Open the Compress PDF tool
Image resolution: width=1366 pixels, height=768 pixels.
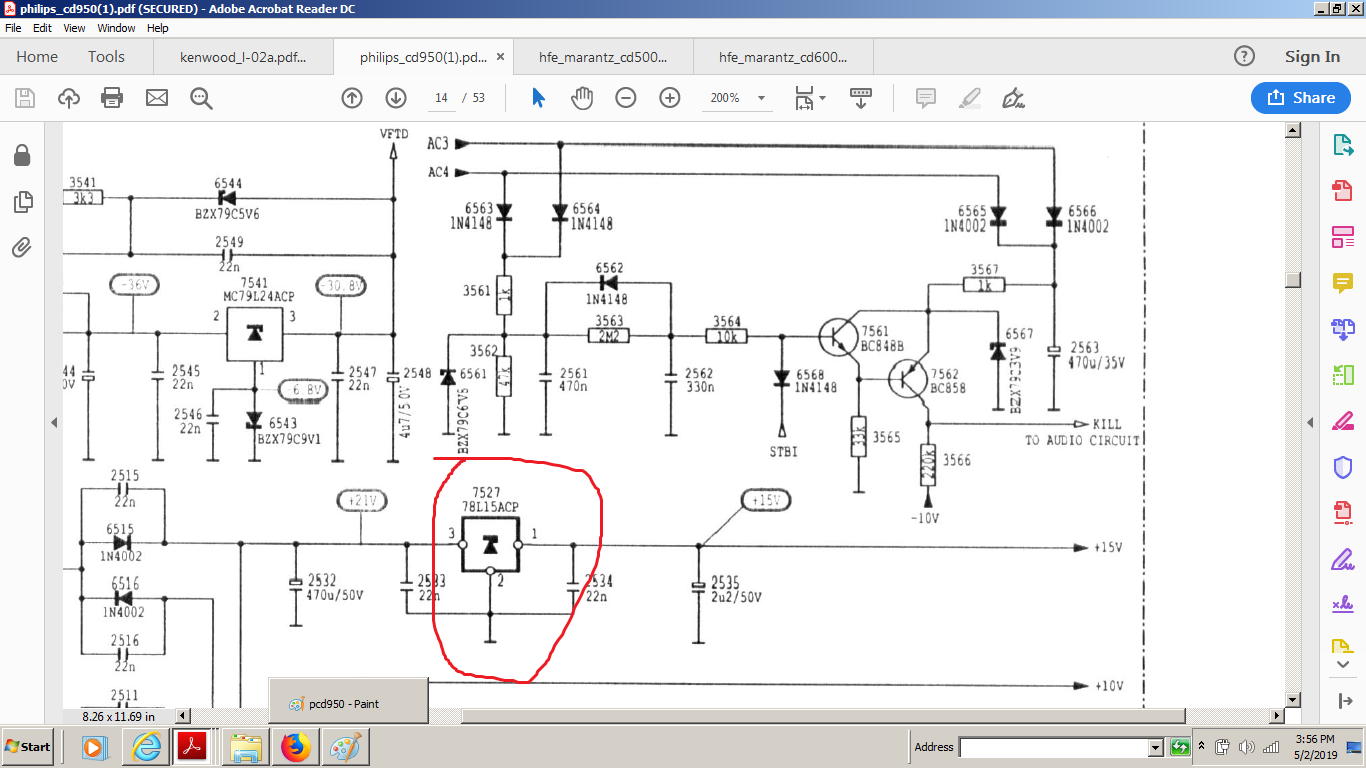pyautogui.click(x=1342, y=513)
